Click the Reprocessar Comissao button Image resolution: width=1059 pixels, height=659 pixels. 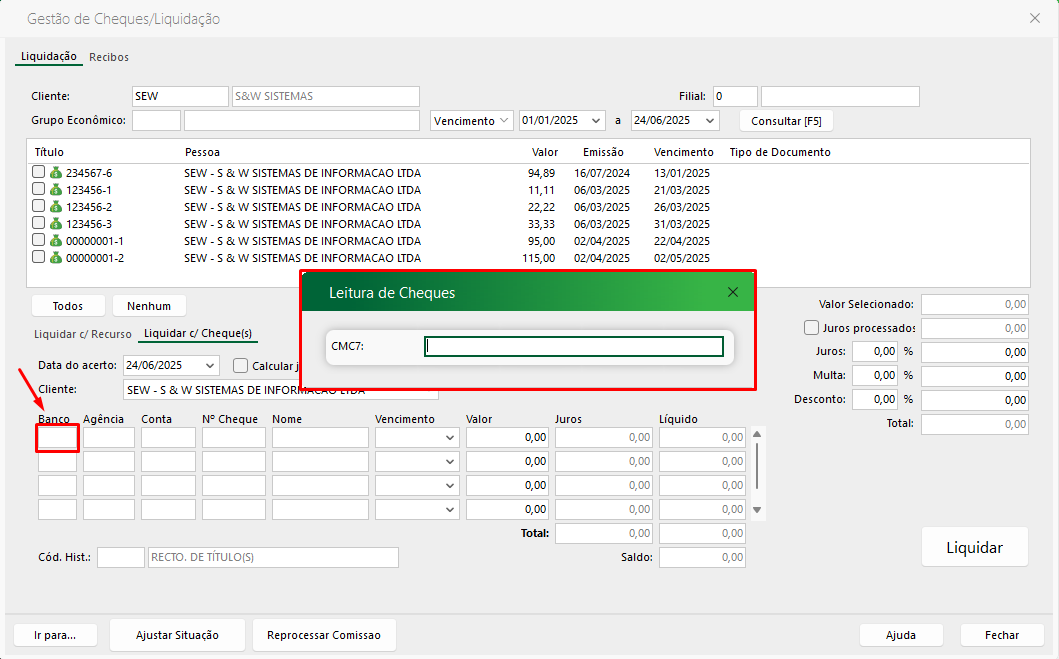click(x=324, y=635)
